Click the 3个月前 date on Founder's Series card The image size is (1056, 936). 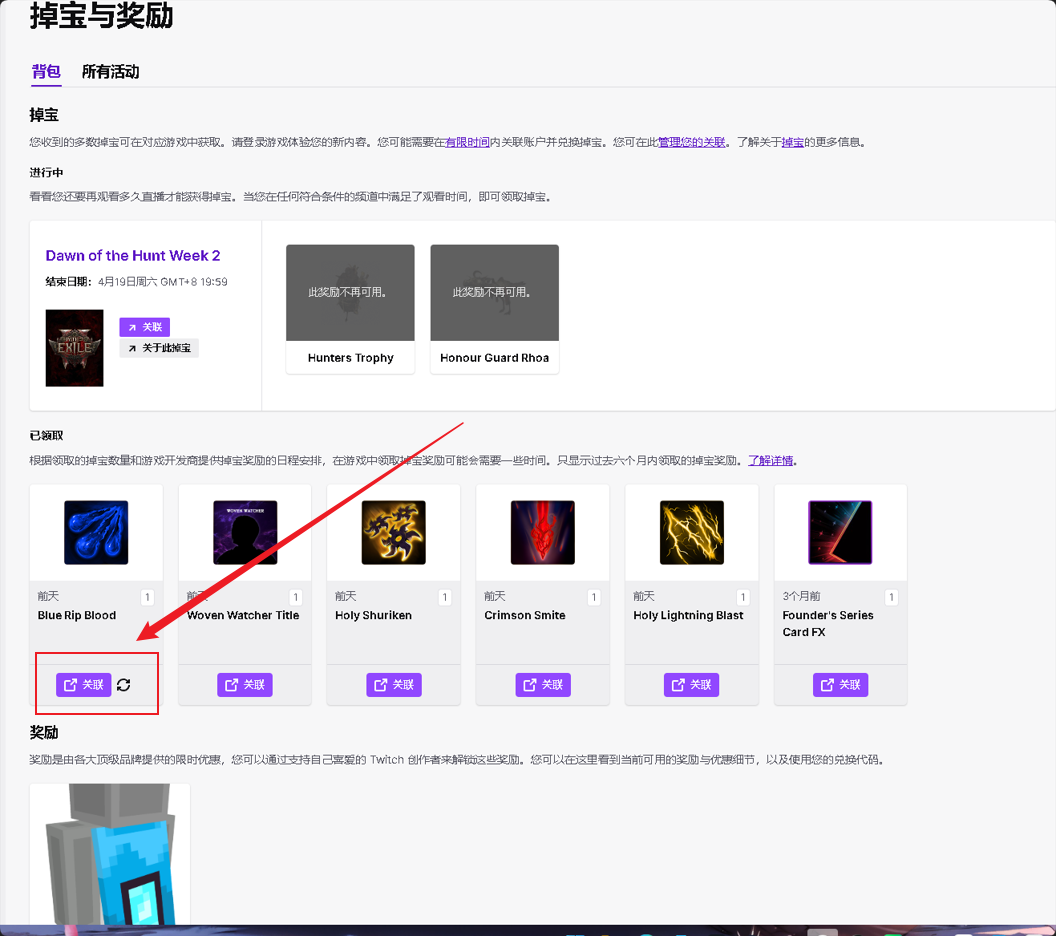tap(801, 597)
